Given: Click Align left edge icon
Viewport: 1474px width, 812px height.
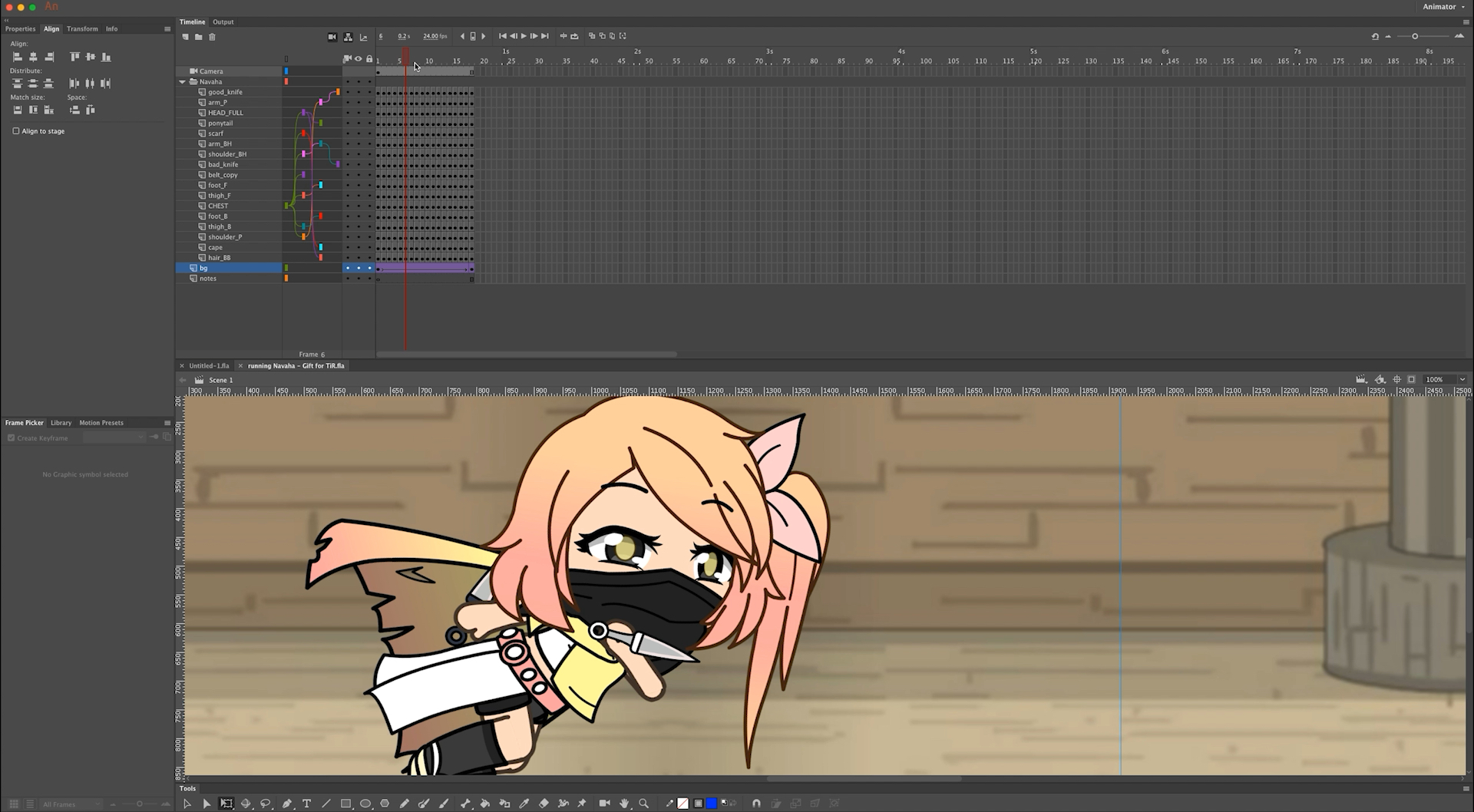Looking at the screenshot, I should click(x=18, y=57).
